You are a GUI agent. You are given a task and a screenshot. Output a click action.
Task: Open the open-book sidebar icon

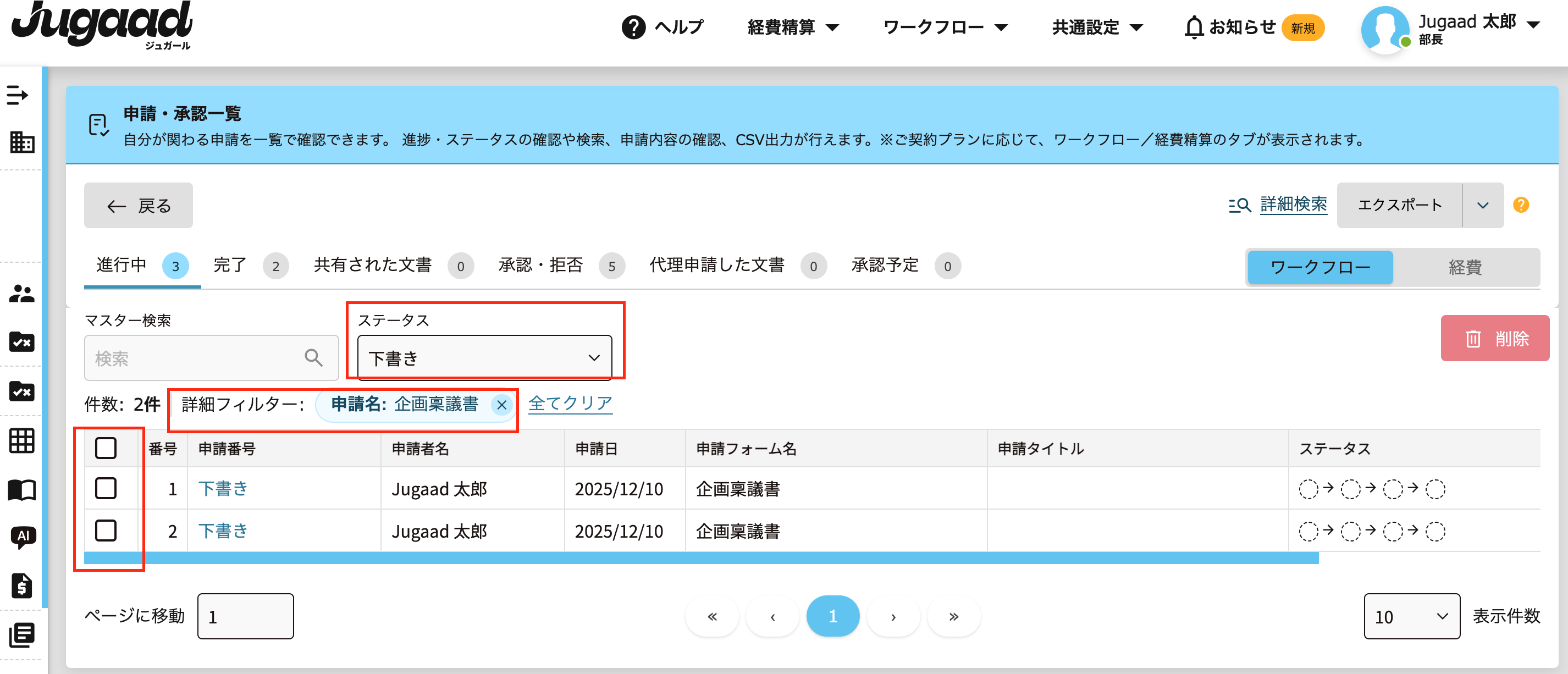pyautogui.click(x=22, y=489)
